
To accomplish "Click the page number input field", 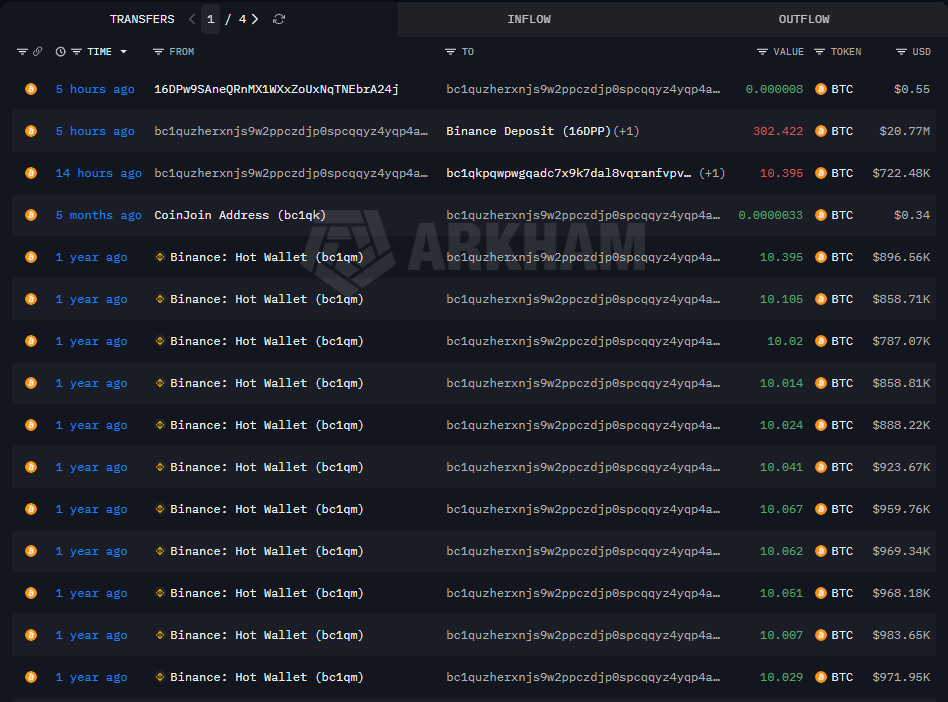I will [x=211, y=19].
